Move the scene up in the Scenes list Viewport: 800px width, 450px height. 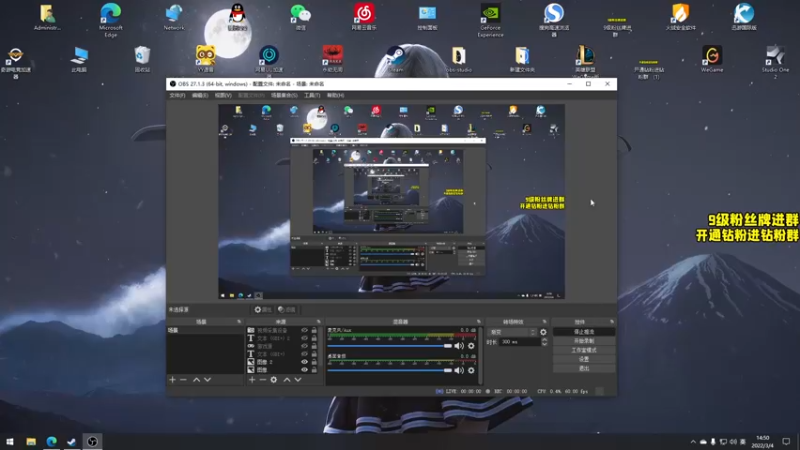tap(196, 380)
